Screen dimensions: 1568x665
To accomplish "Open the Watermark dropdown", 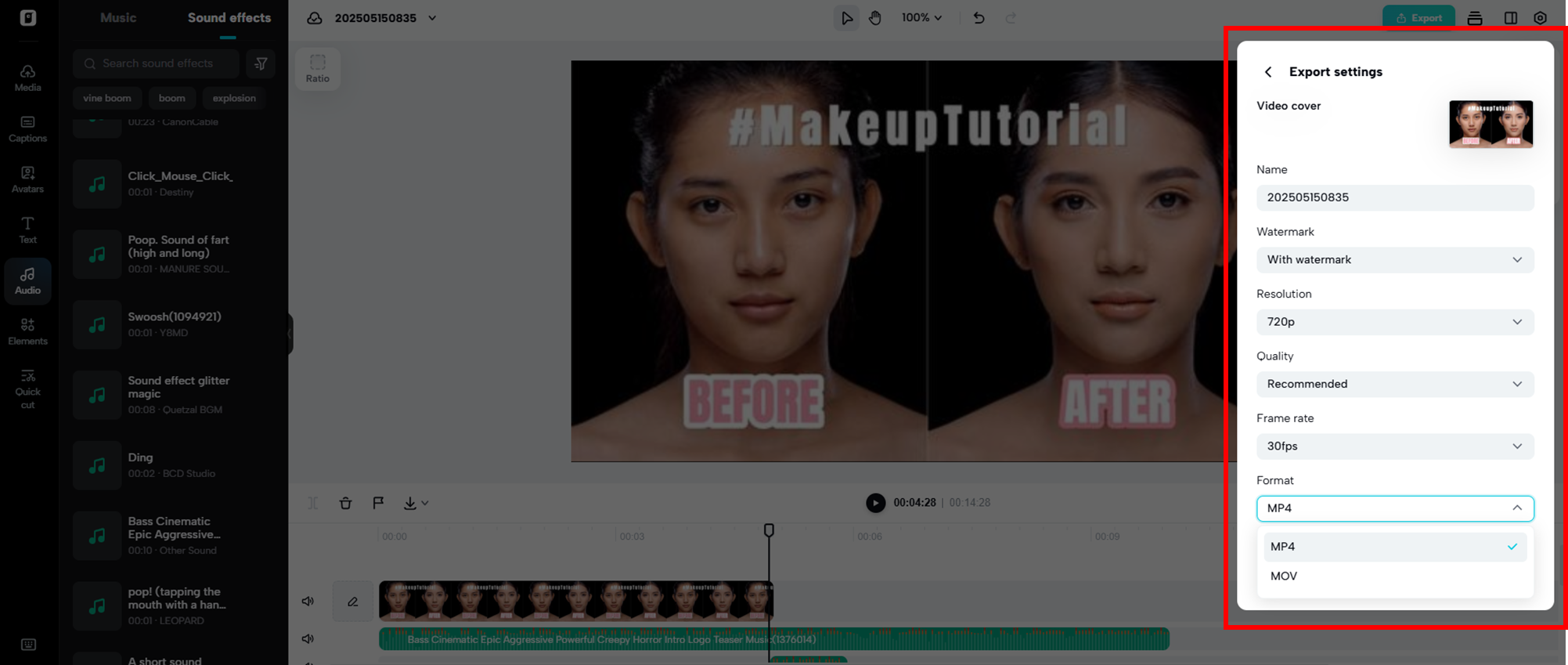I will [x=1394, y=260].
